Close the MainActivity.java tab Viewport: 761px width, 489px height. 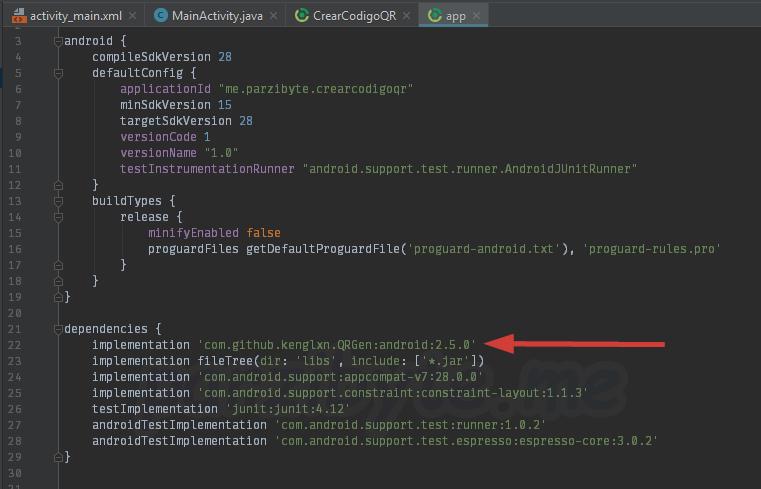274,16
